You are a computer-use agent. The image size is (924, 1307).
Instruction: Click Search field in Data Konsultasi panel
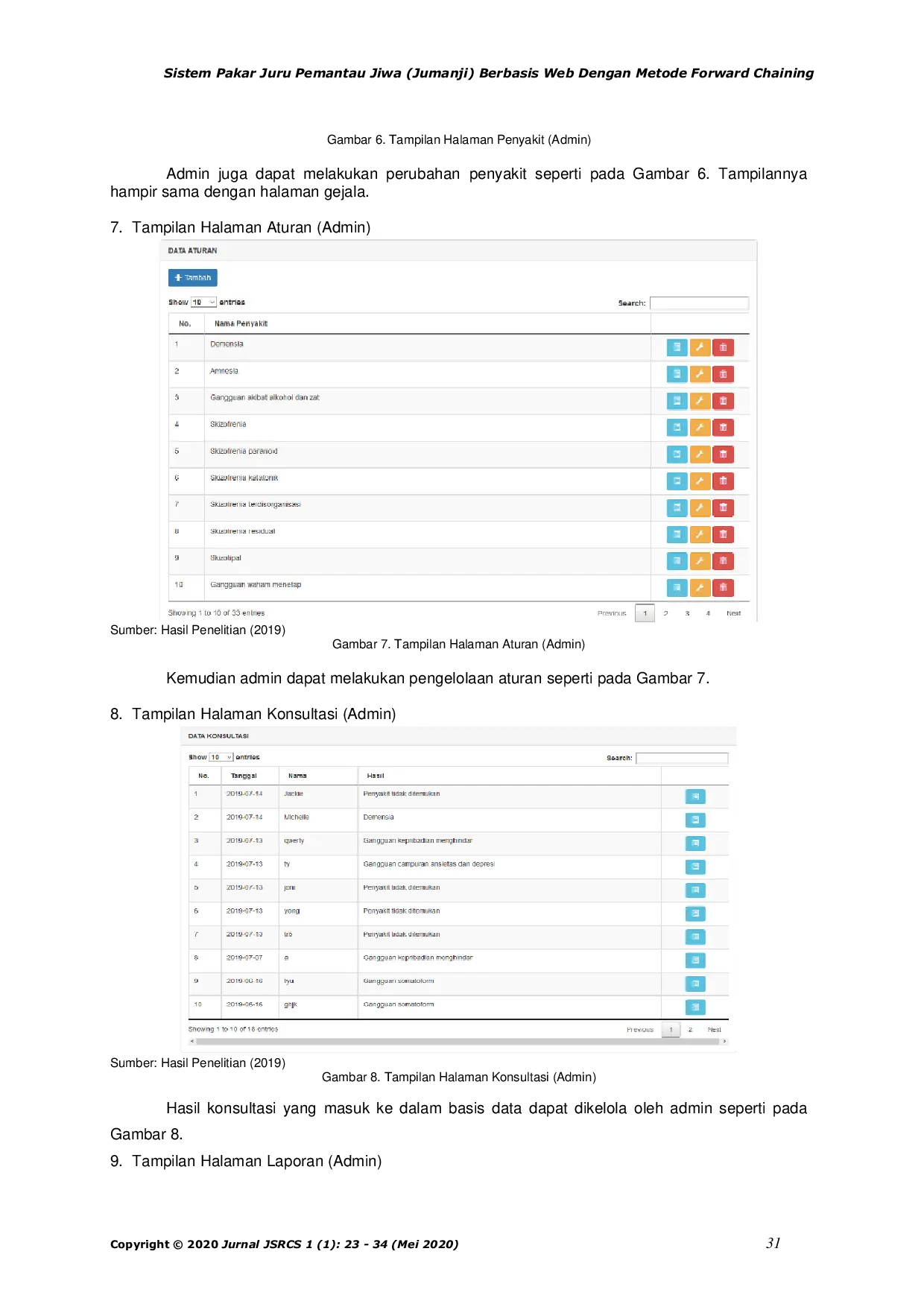click(x=681, y=758)
